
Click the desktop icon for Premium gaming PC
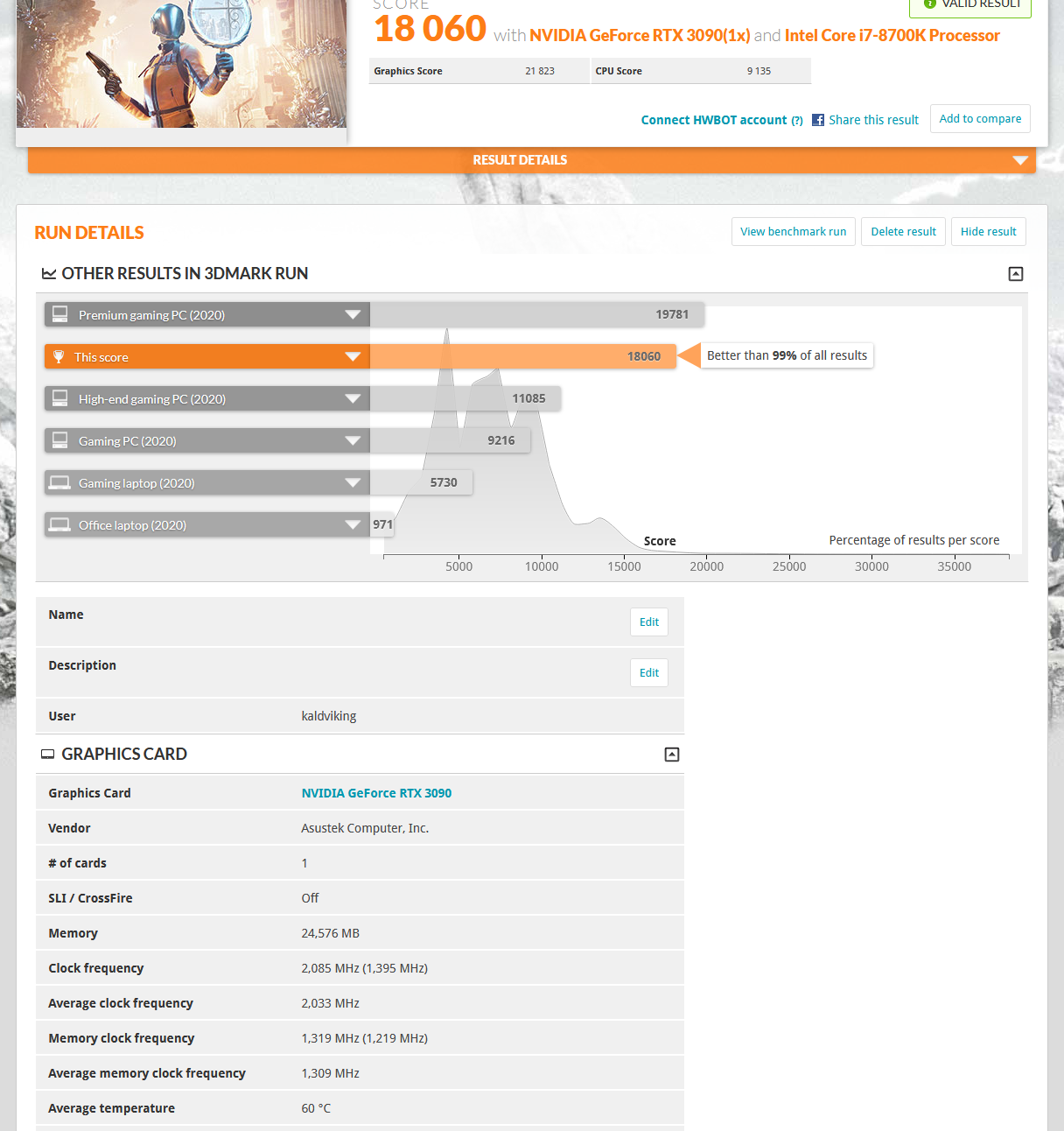click(59, 314)
